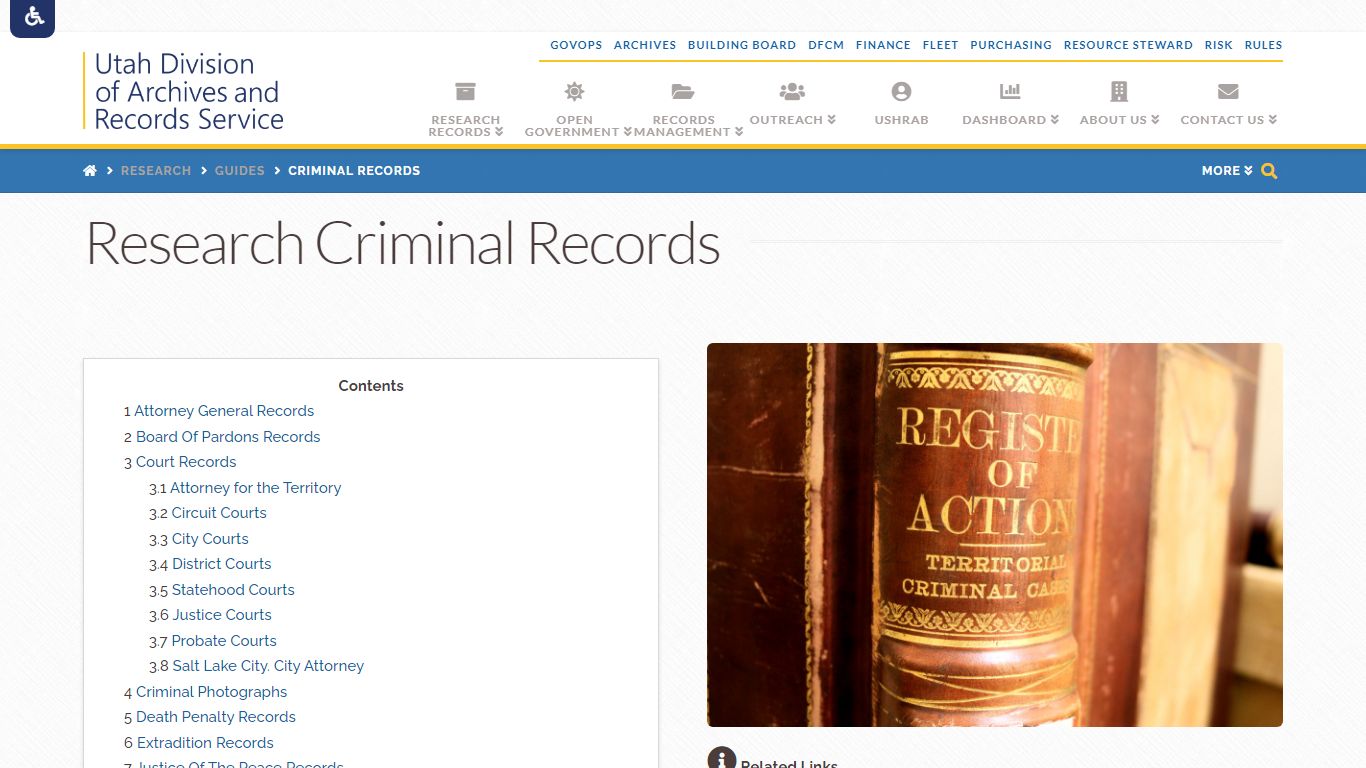Jump to Extradition Records section
1366x768 pixels.
pyautogui.click(x=205, y=743)
